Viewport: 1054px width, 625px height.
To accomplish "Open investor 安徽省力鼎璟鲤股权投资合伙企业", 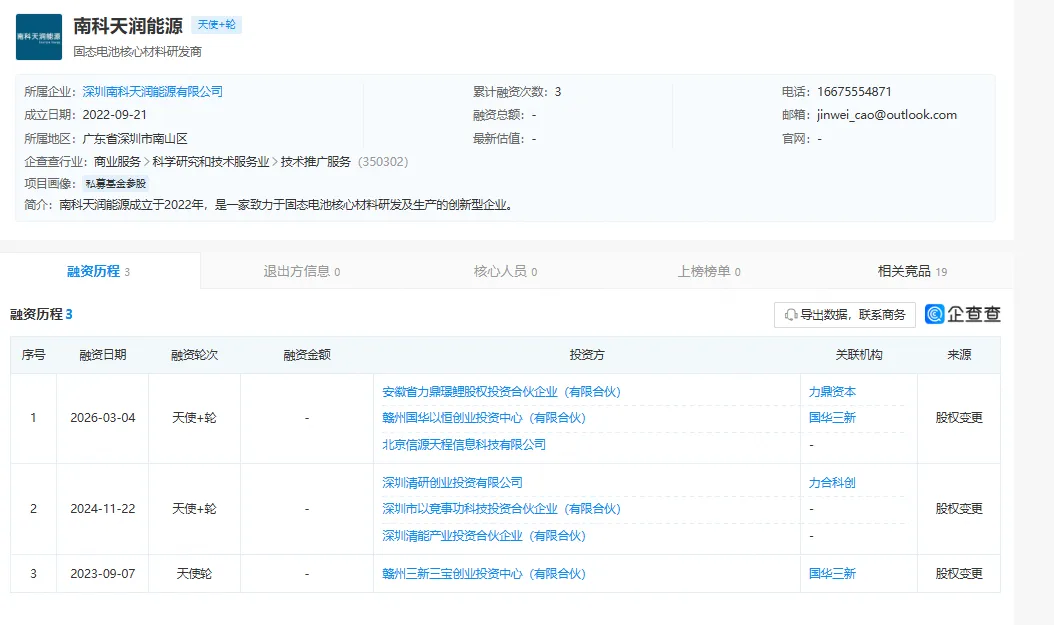I will (501, 392).
